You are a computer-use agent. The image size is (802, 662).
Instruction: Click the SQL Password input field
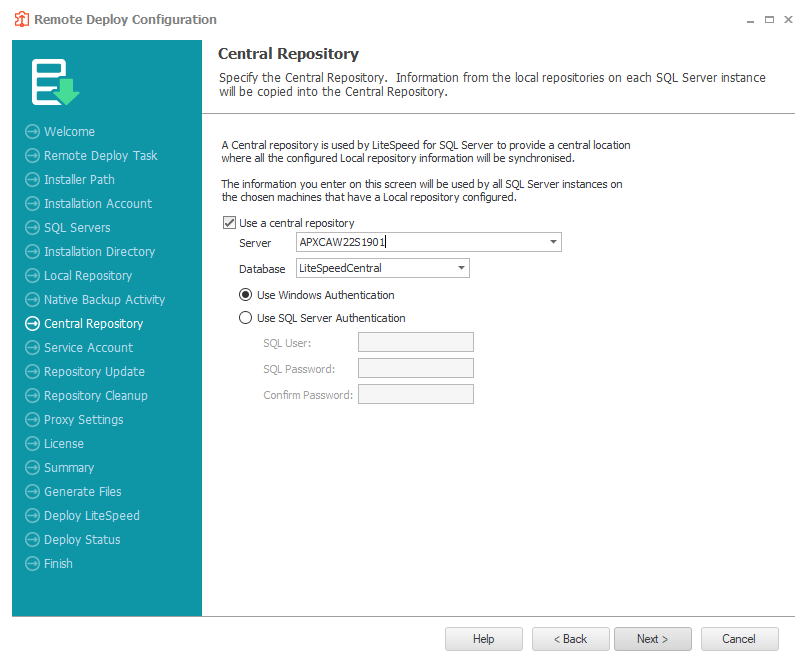click(x=416, y=368)
